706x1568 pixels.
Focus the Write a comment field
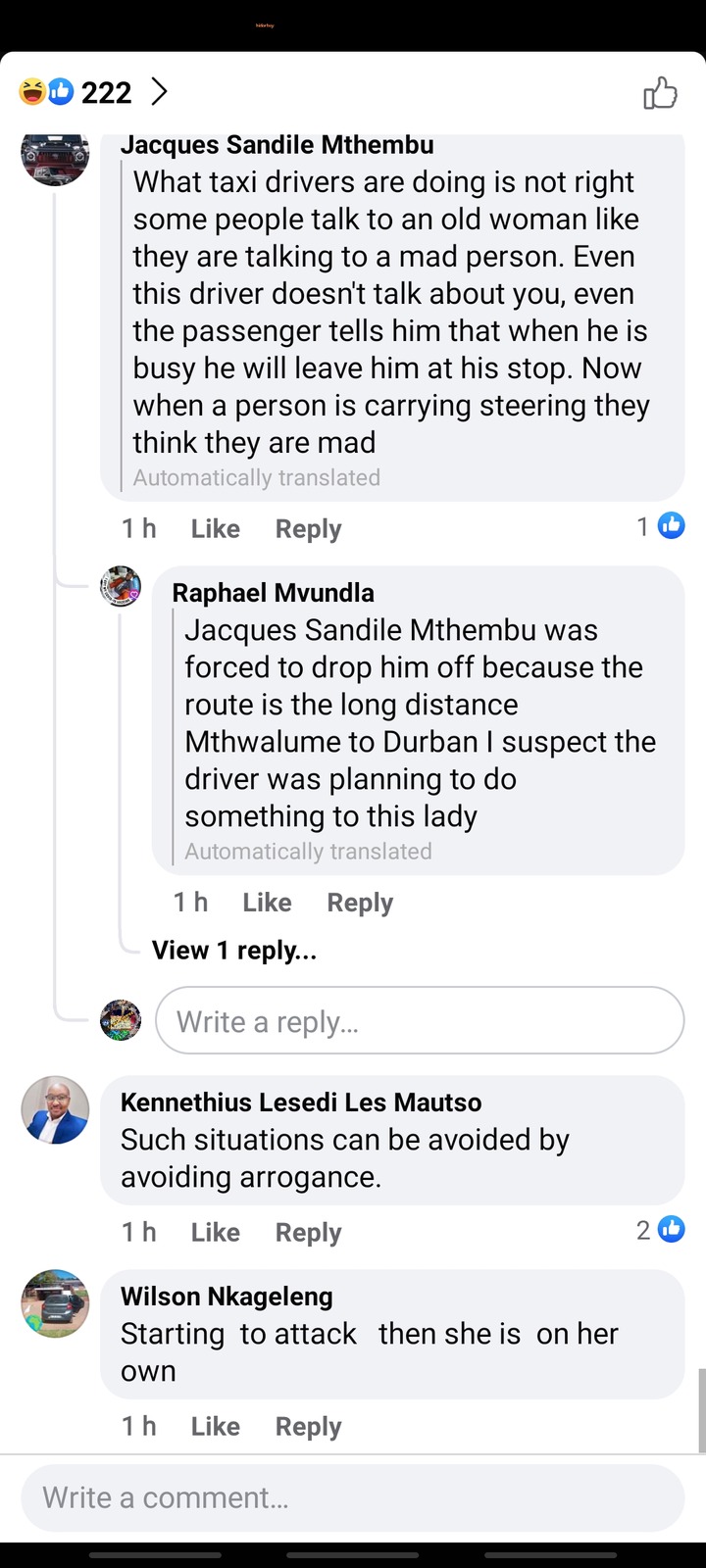point(353,1497)
